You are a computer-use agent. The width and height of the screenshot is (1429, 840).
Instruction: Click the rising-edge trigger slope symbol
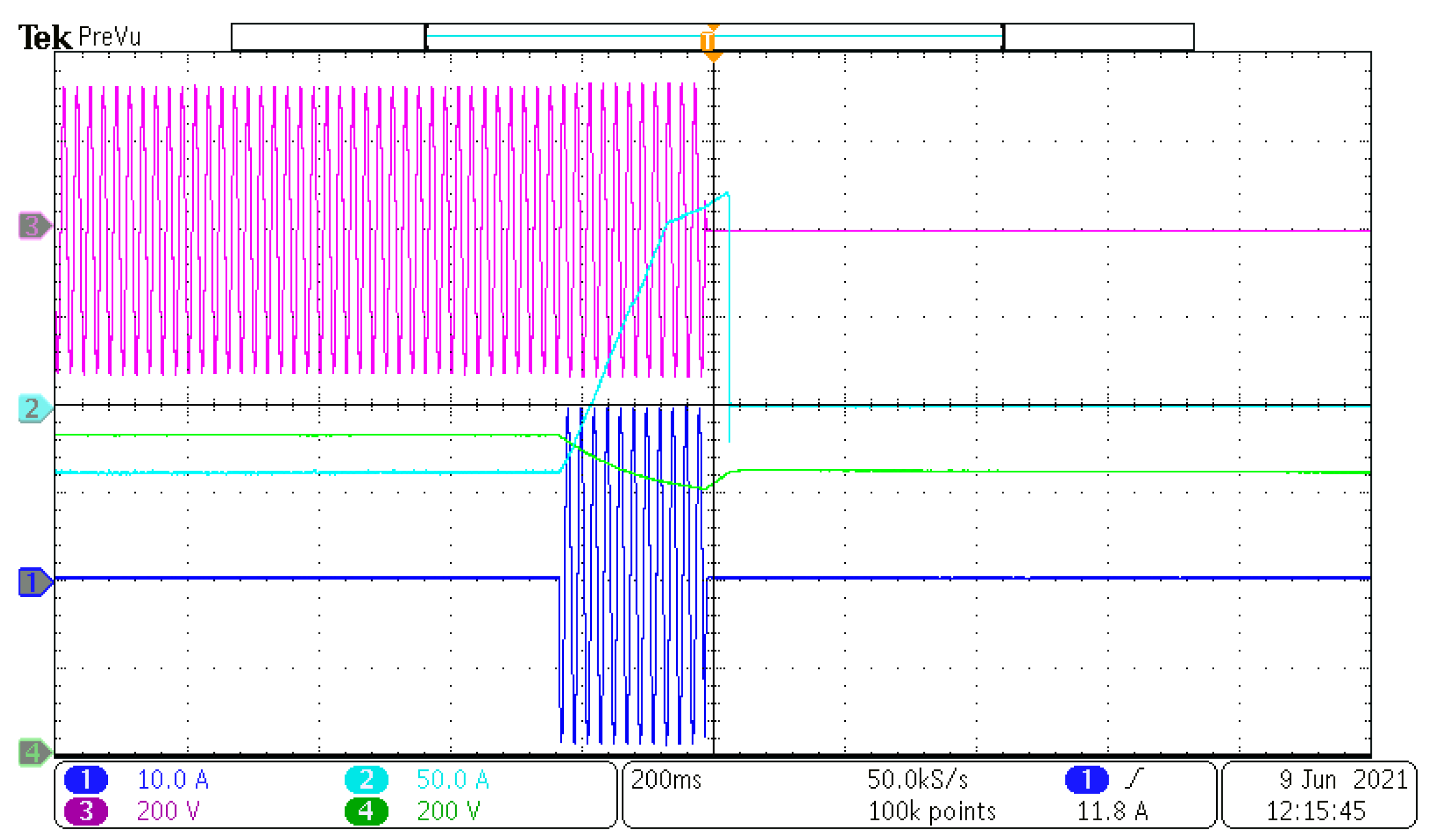[x=1134, y=779]
